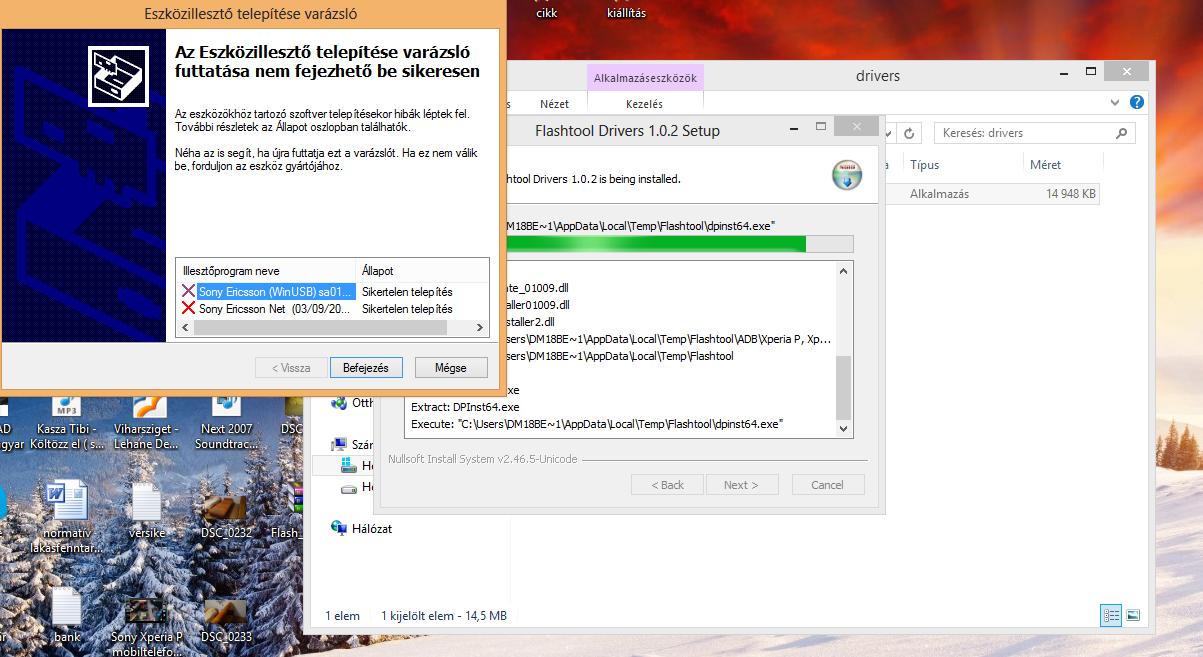The image size is (1203, 657).
Task: Click the failed red X icon beside Sony Ericsson Net
Action: [x=188, y=309]
